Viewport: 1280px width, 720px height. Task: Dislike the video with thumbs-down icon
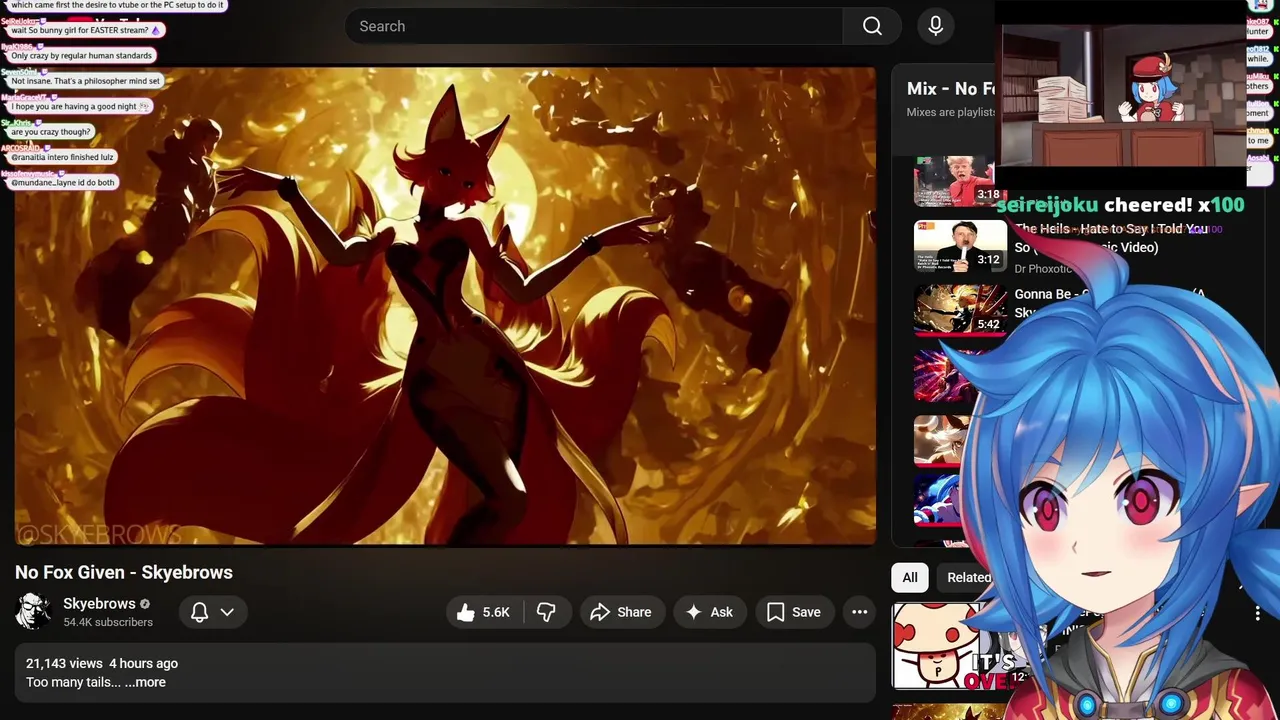546,612
